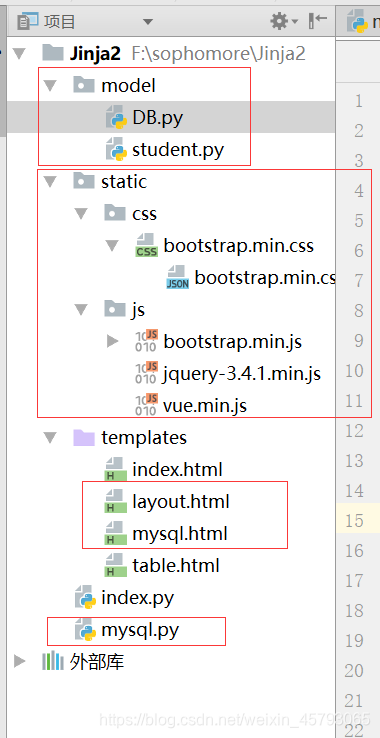The height and width of the screenshot is (738, 380).
Task: Click the DB.py Python file icon
Action: tap(117, 118)
